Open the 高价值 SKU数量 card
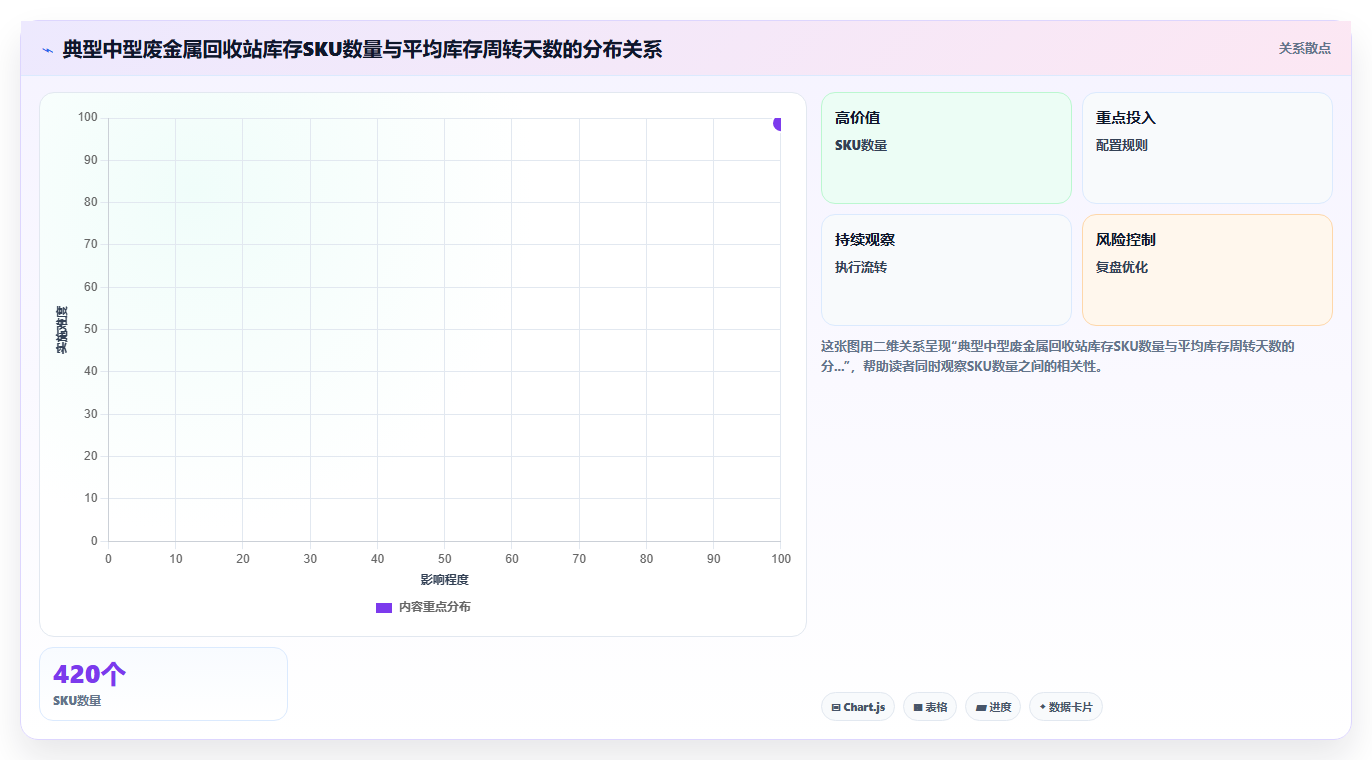The width and height of the screenshot is (1372, 760). pos(946,148)
